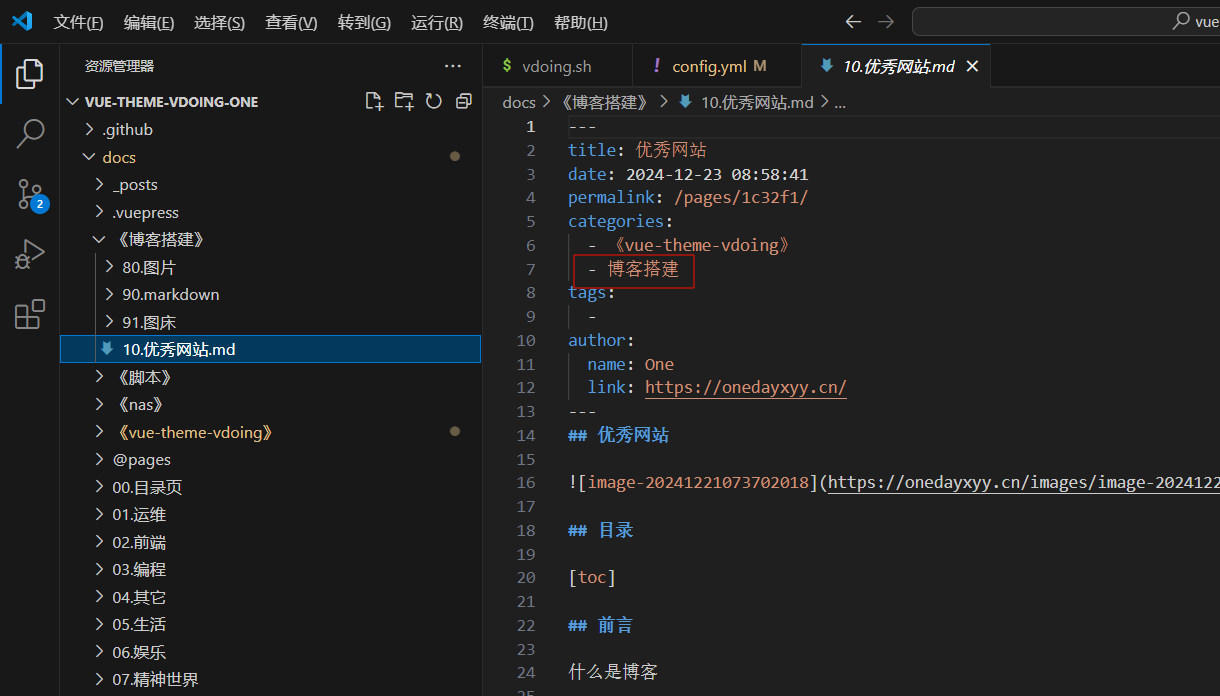
Task: Expand the 07.精神世界 folder
Action: (271, 680)
